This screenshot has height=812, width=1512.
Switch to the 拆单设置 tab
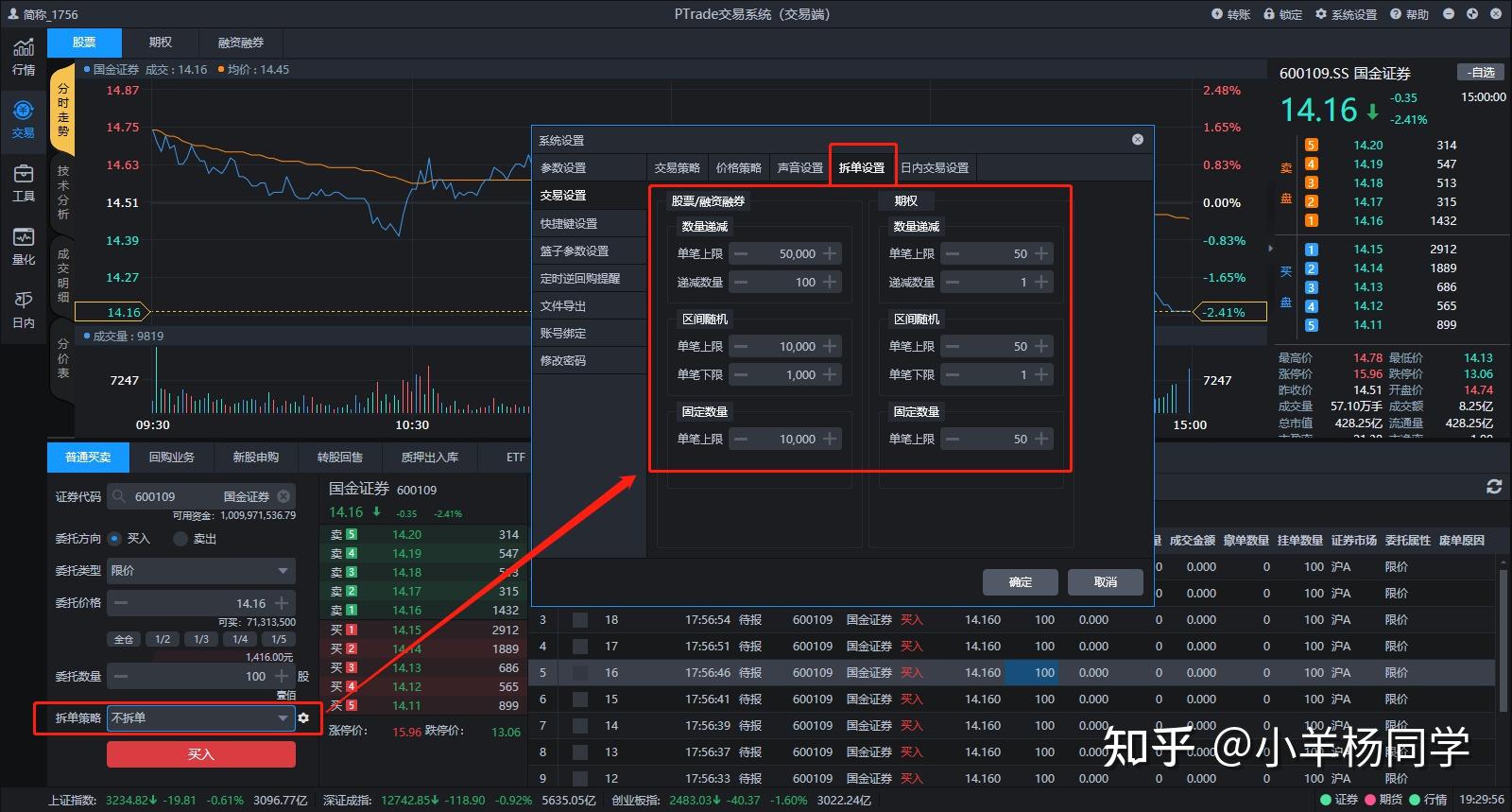tap(862, 167)
